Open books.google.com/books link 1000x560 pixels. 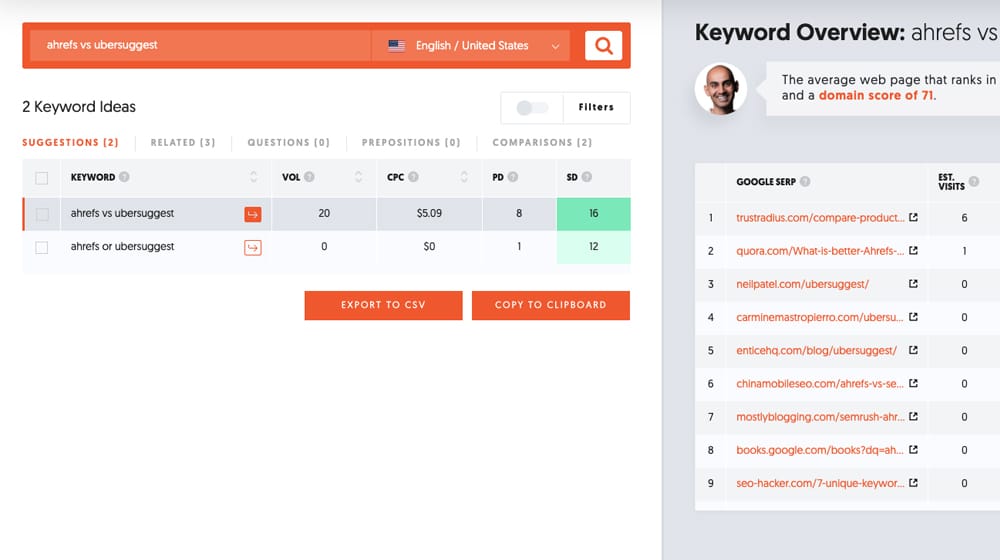pyautogui.click(x=820, y=450)
